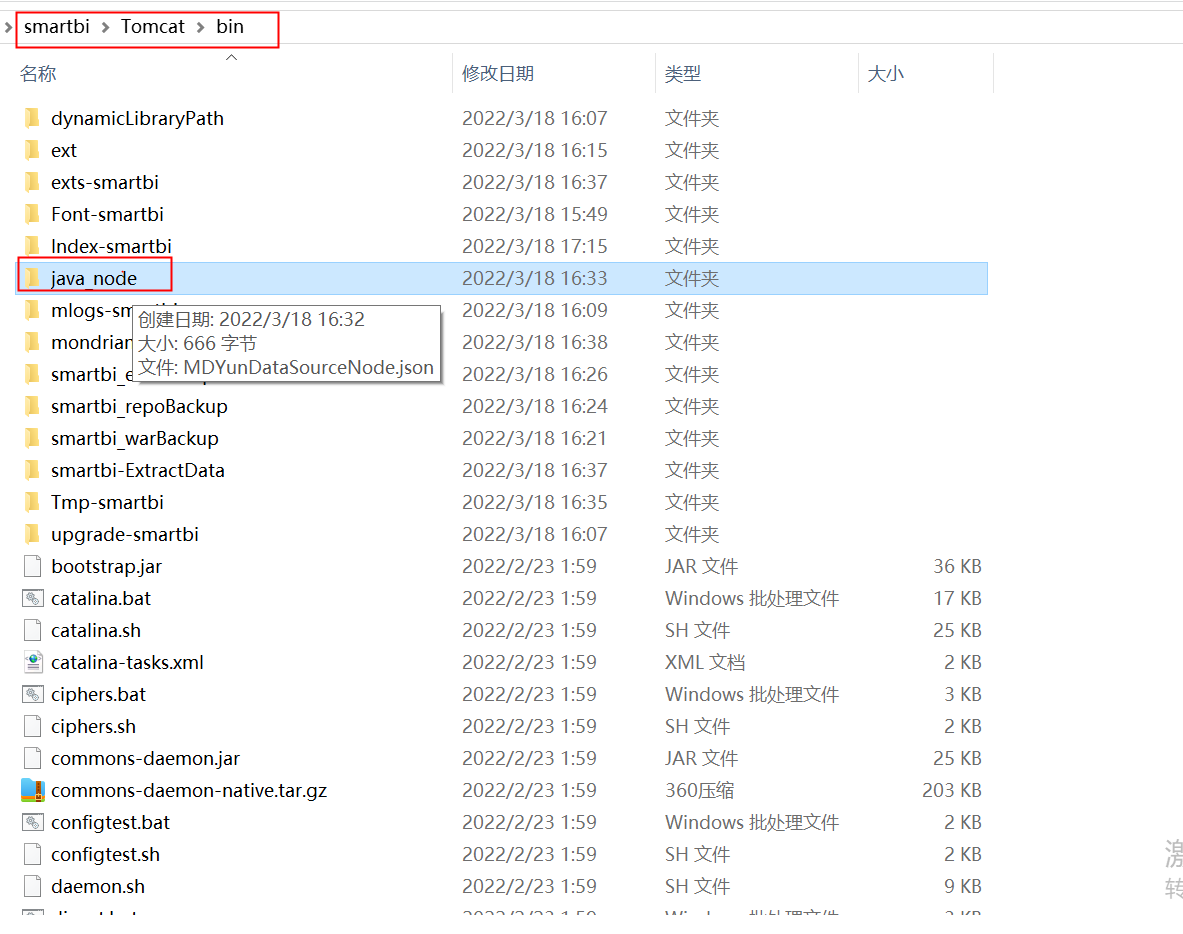Click the 2022/3/18 17:15 modified date
Screen dimensions: 1183x934
tap(535, 246)
